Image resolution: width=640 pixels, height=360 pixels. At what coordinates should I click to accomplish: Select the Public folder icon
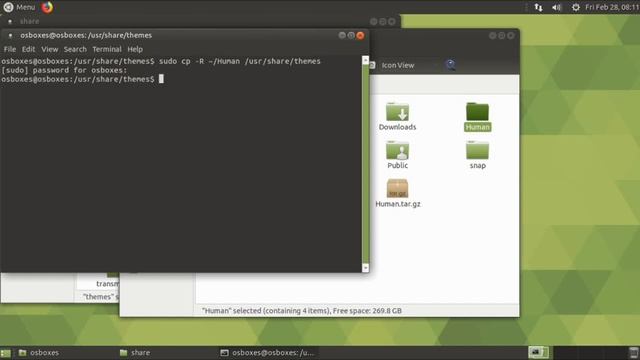[x=397, y=150]
